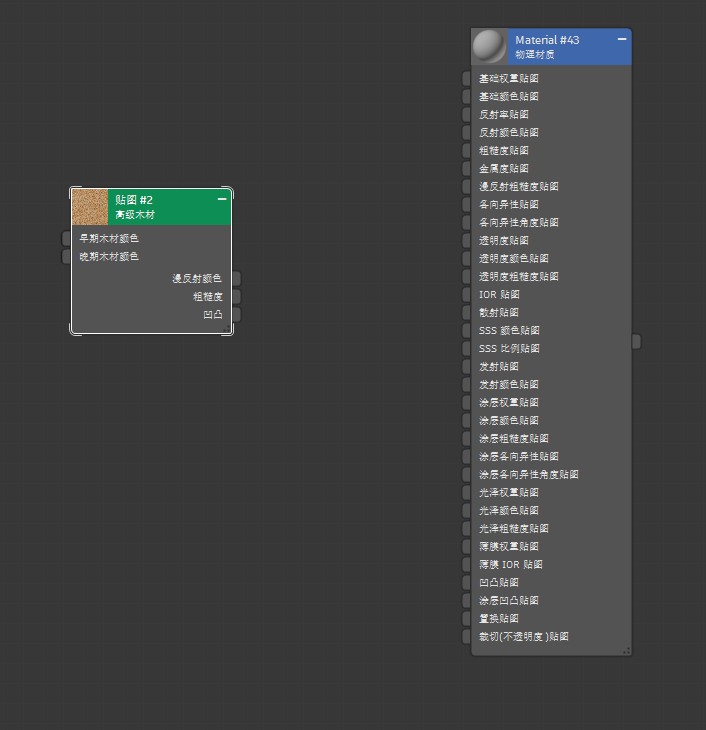Viewport: 706px width, 730px height.
Task: Click the 金属度贴图 label text
Action: tap(504, 169)
